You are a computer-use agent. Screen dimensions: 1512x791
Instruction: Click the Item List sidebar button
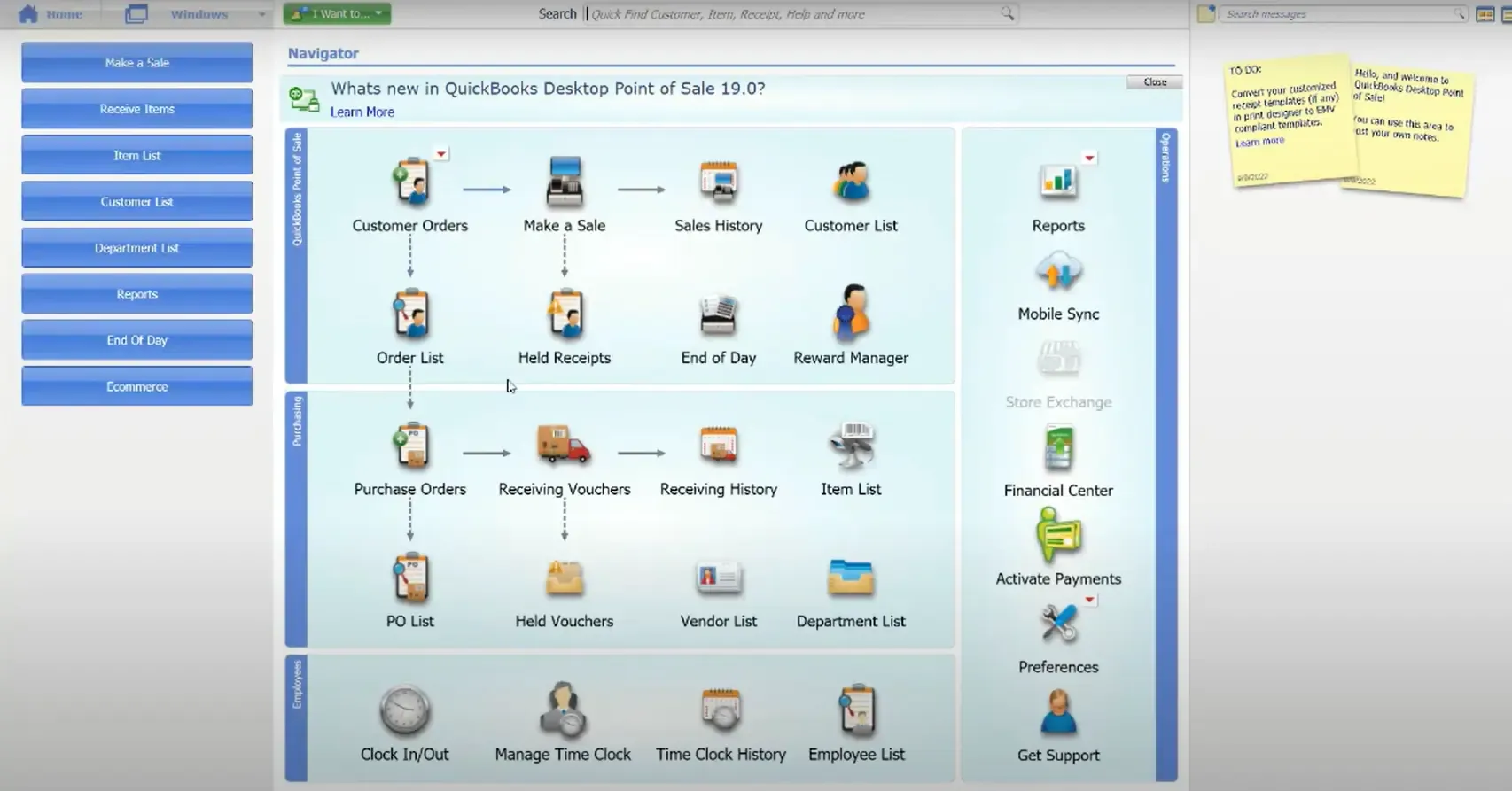click(137, 155)
